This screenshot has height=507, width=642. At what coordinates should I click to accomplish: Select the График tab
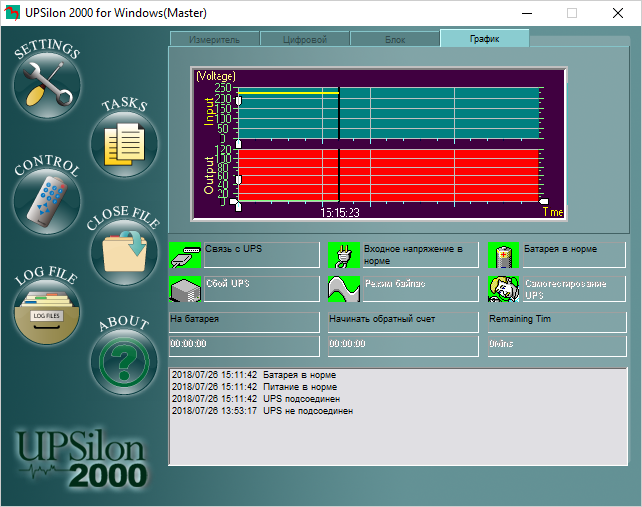point(484,38)
